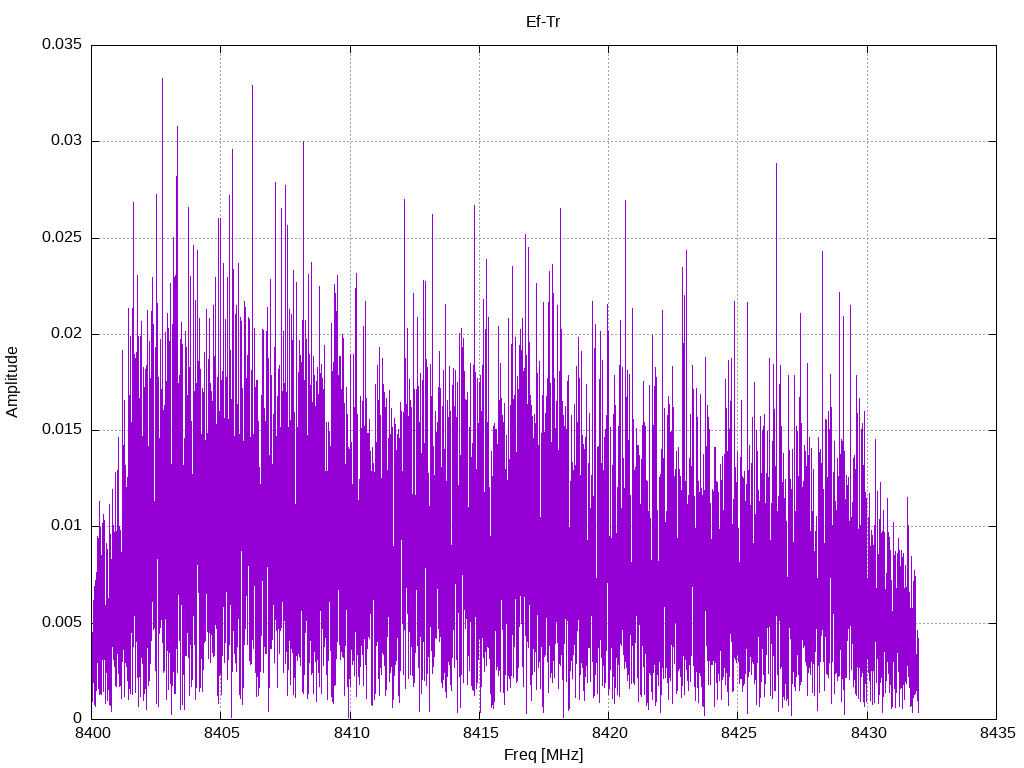Click the x-axis tick label 8425
This screenshot has width=1024, height=768.
(739, 733)
